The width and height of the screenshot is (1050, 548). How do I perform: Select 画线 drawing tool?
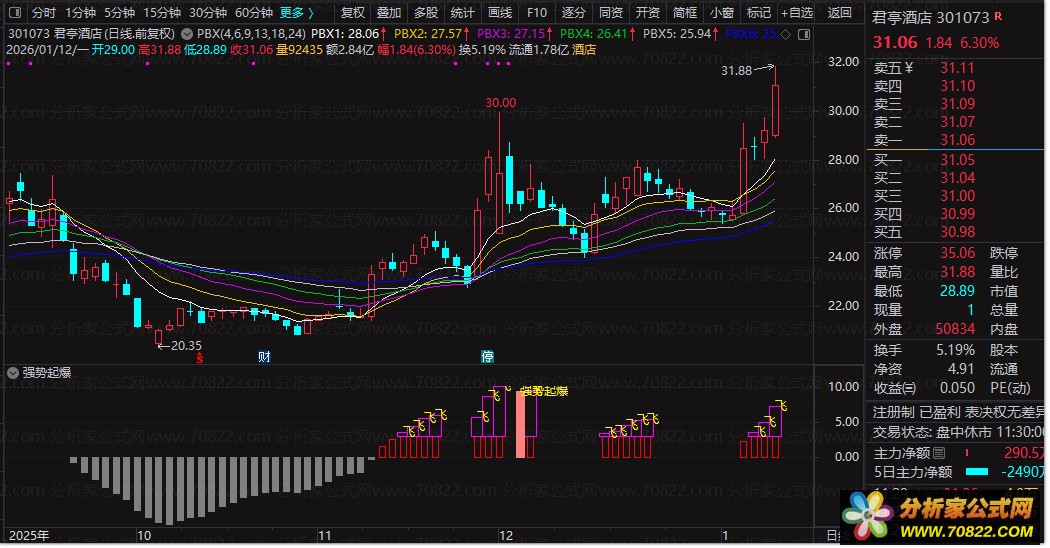pyautogui.click(x=500, y=13)
